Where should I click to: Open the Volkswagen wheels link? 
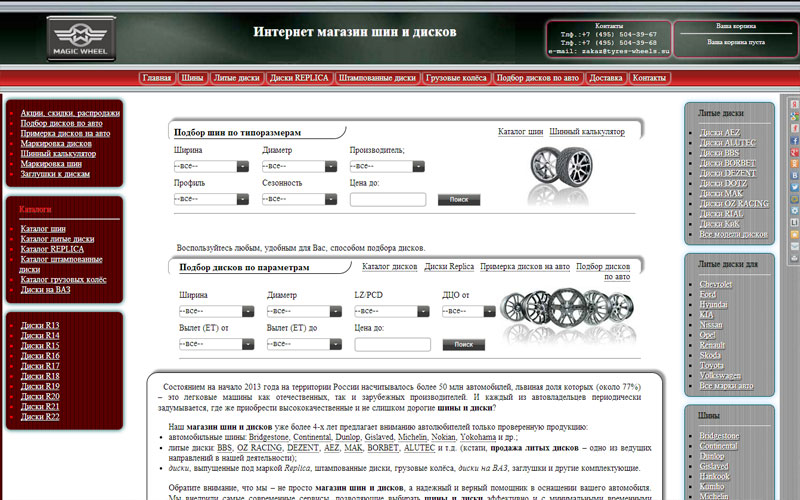click(720, 376)
